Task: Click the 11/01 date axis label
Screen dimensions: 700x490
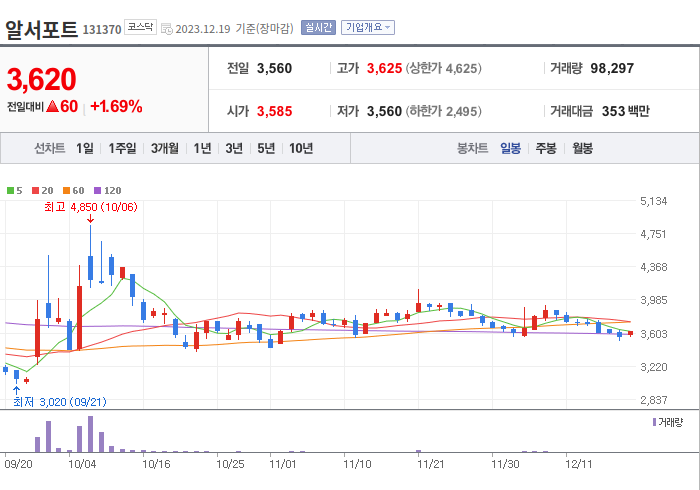Action: pos(283,464)
